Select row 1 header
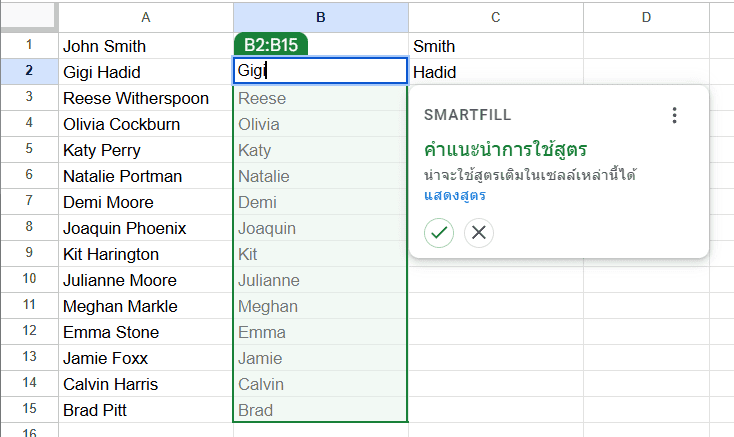Image resolution: width=734 pixels, height=437 pixels. click(28, 45)
